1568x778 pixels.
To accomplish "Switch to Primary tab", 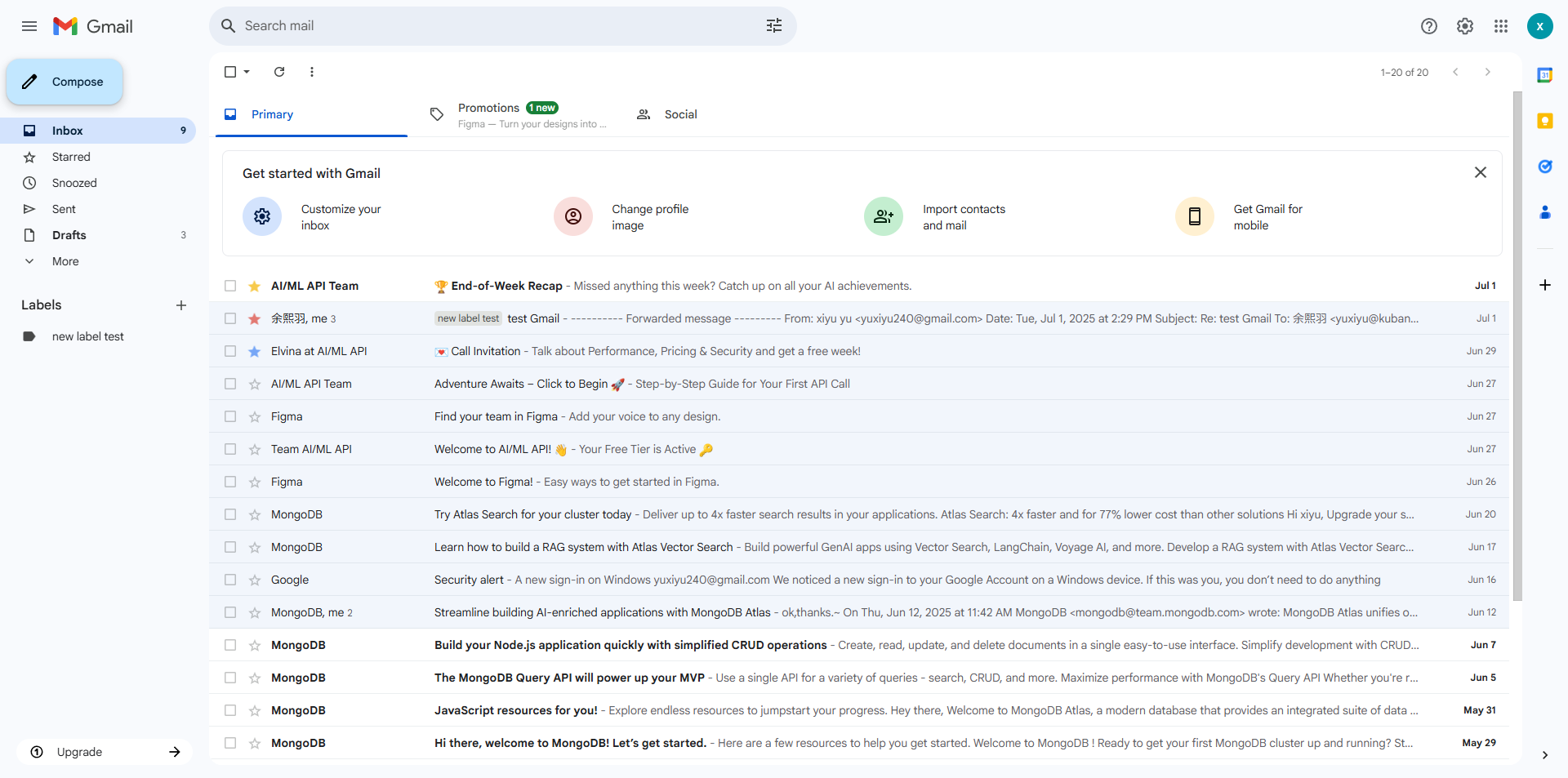I will point(311,114).
